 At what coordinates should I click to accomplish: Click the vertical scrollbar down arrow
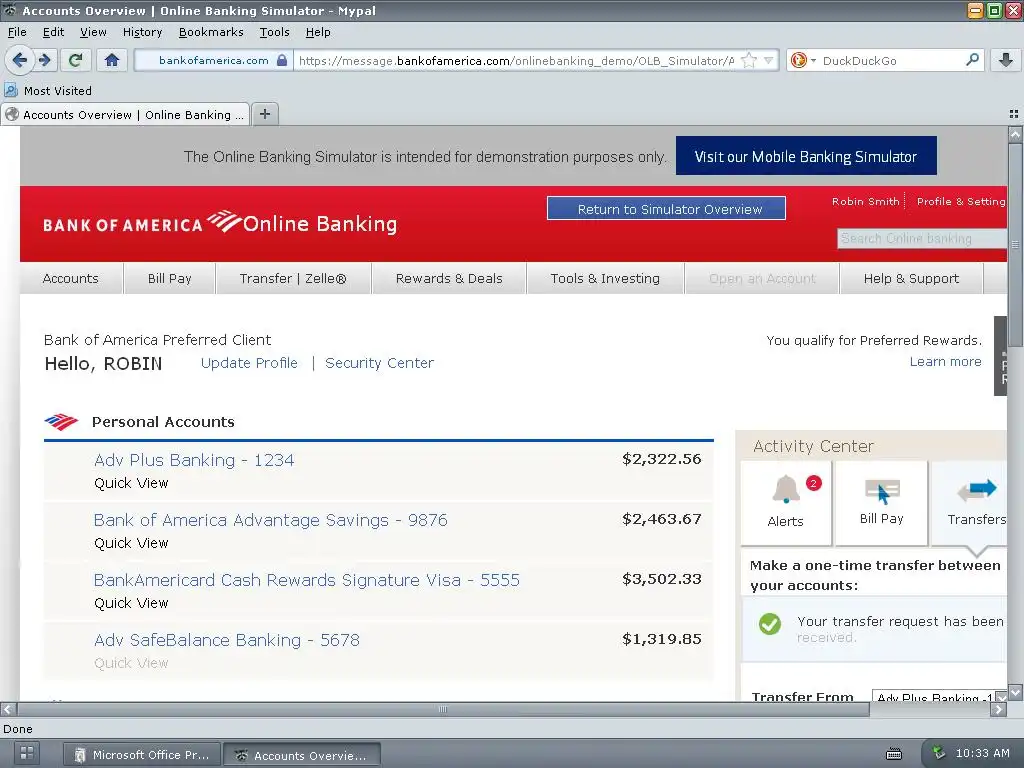[1015, 692]
